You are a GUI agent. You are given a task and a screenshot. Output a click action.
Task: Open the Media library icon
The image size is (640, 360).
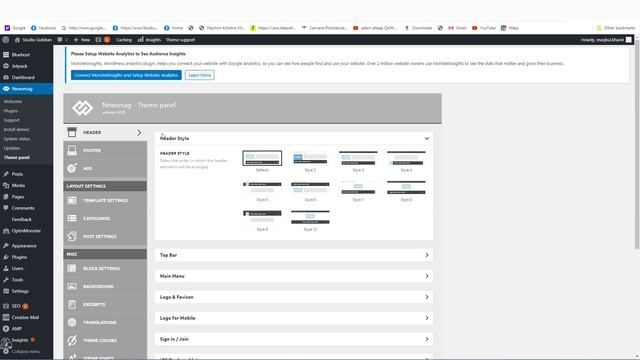pos(6,185)
